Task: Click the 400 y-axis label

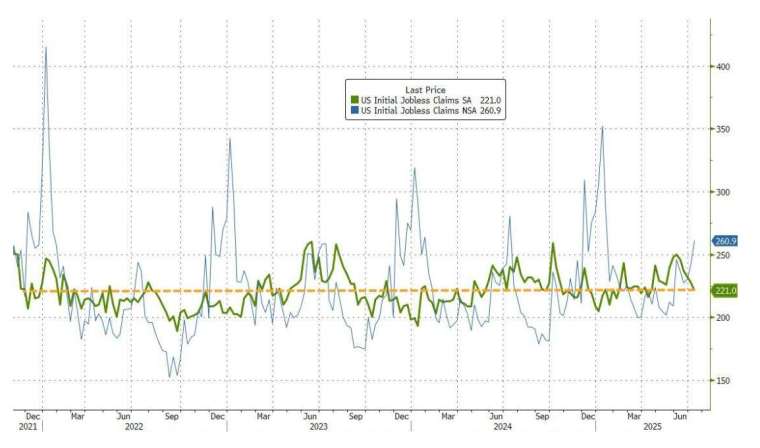Action: click(x=723, y=67)
